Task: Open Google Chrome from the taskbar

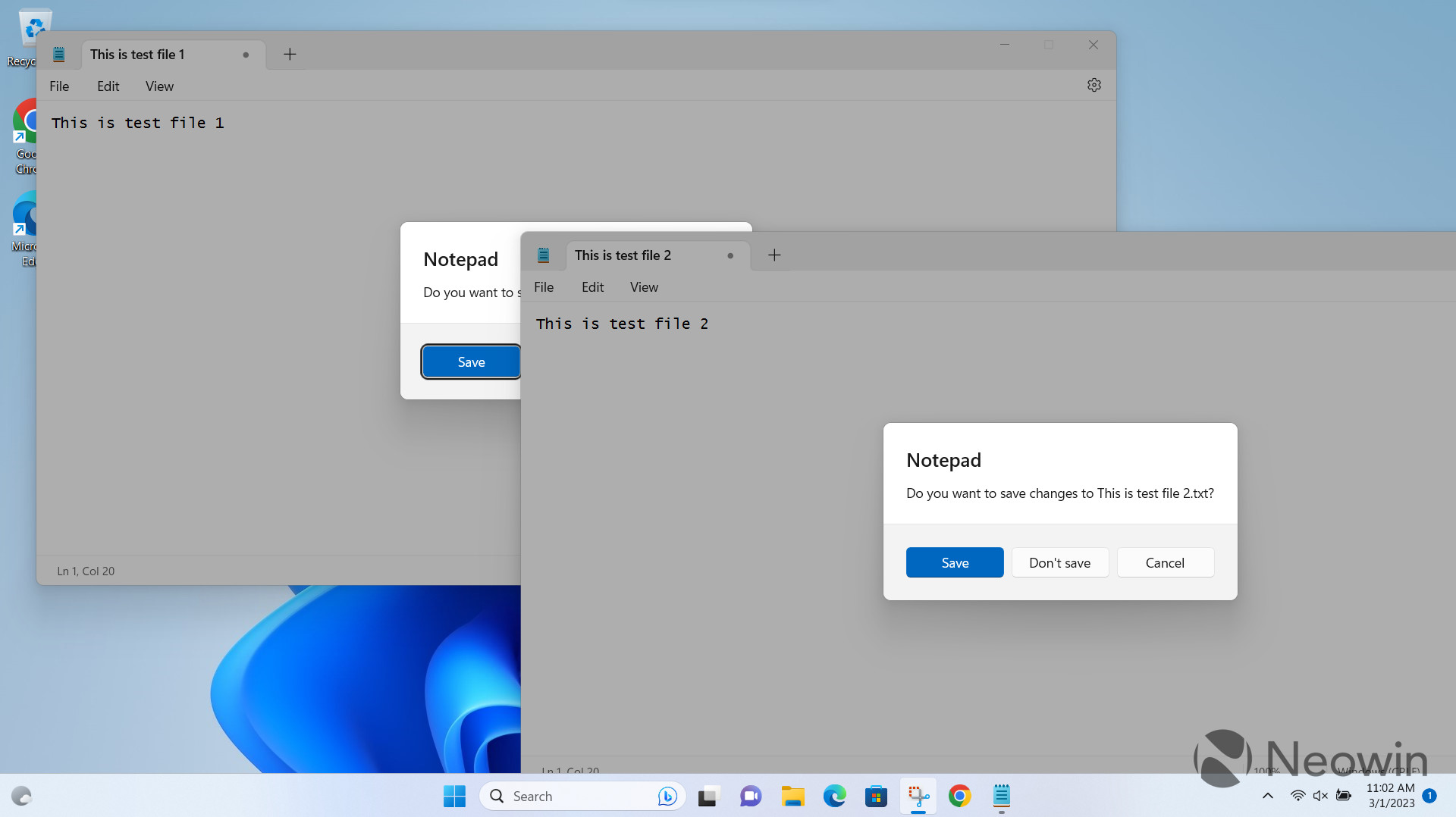Action: click(x=960, y=796)
